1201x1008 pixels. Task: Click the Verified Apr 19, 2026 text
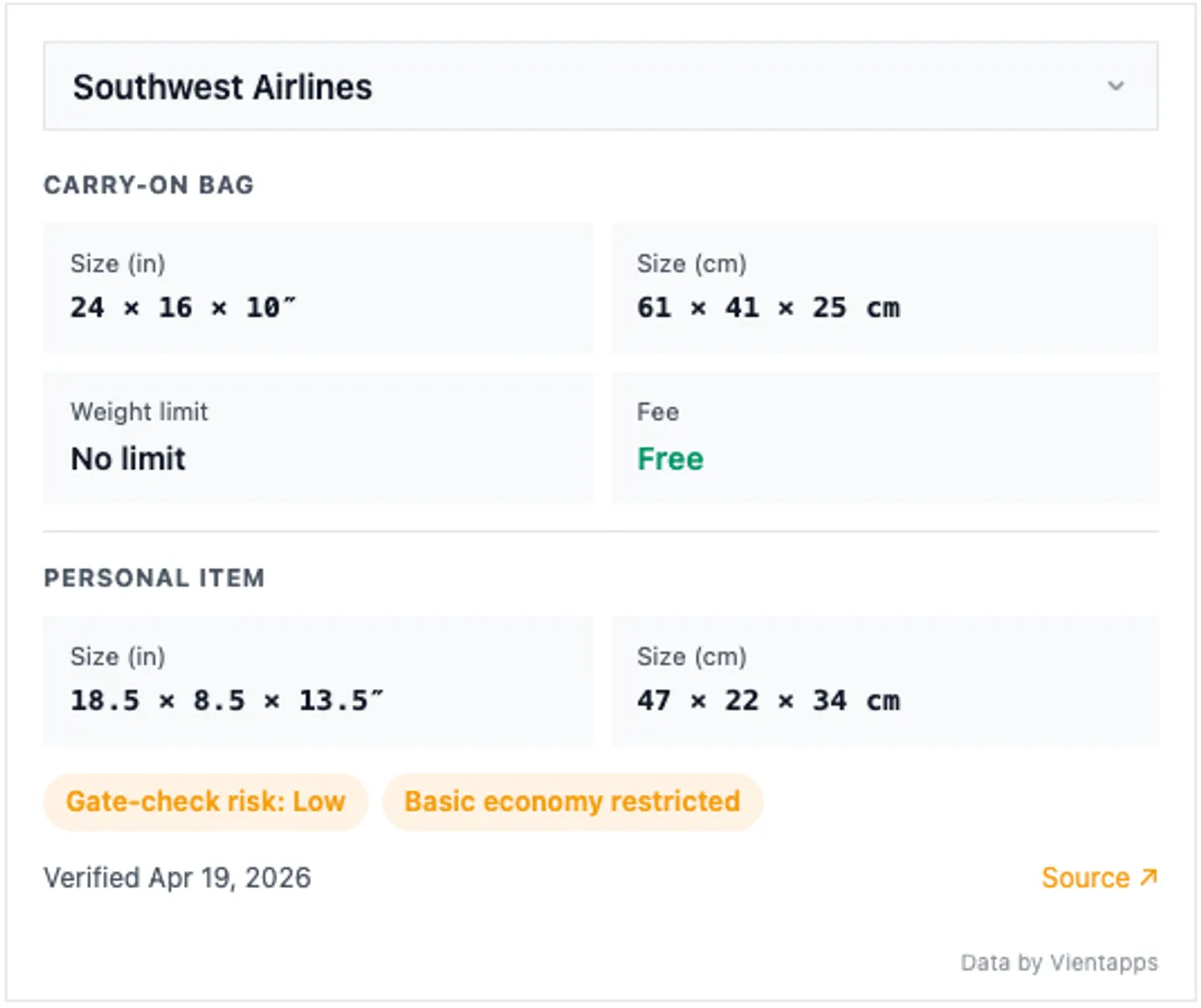(x=176, y=878)
